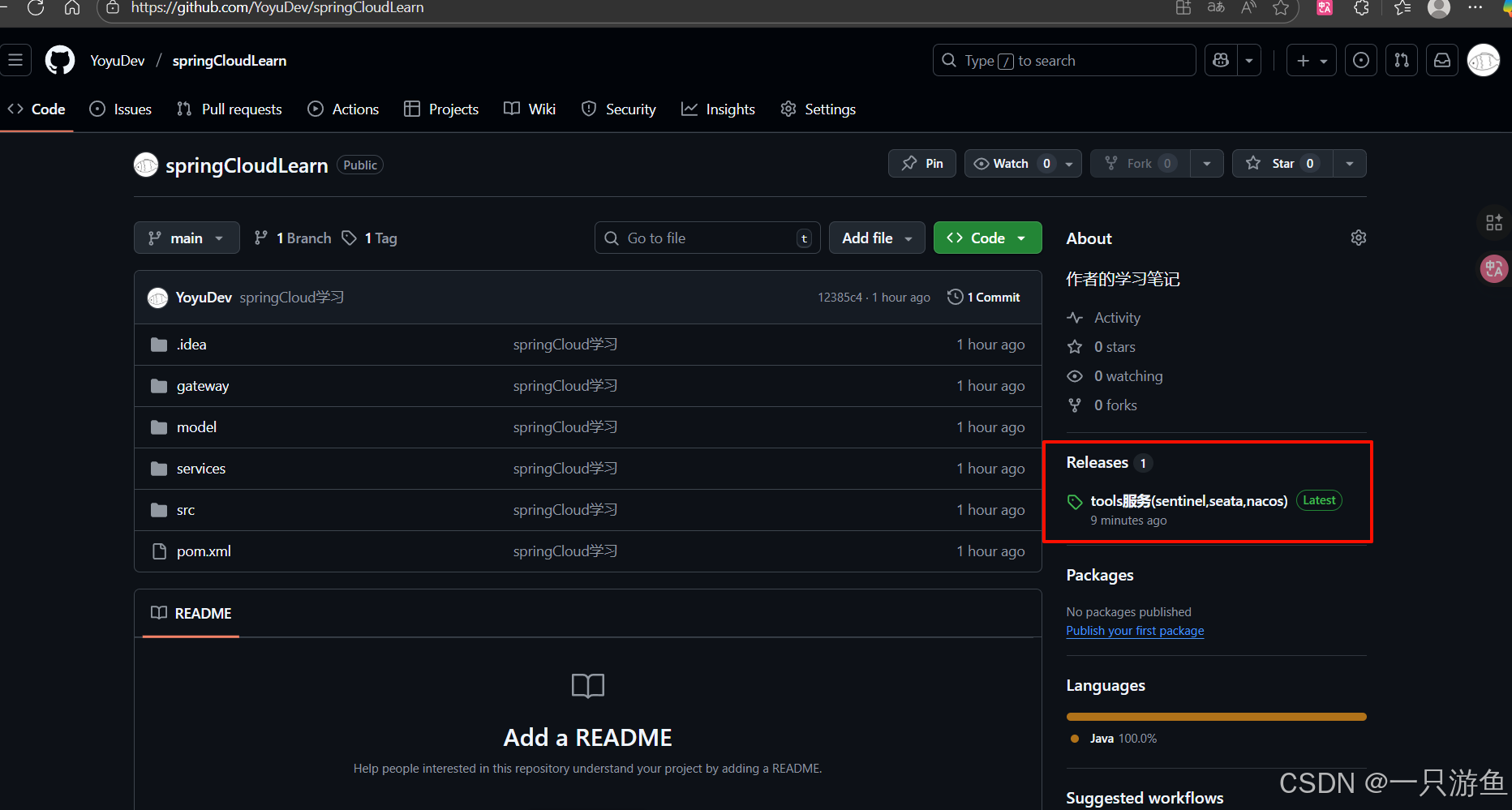The image size is (1512, 810).
Task: Click the Java language bar
Action: tap(1216, 717)
